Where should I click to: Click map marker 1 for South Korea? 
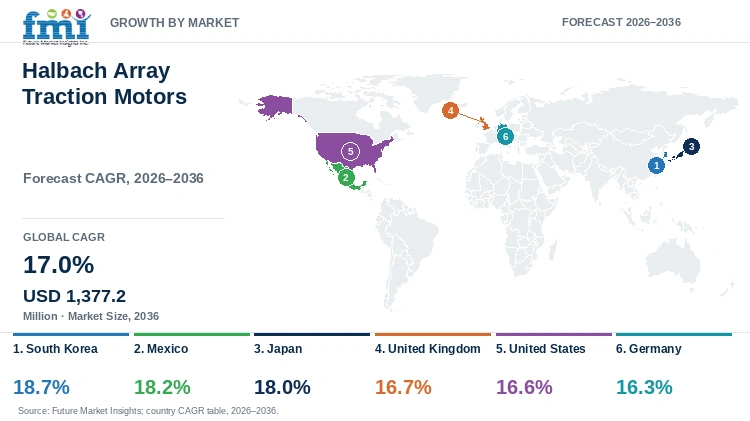click(x=656, y=166)
